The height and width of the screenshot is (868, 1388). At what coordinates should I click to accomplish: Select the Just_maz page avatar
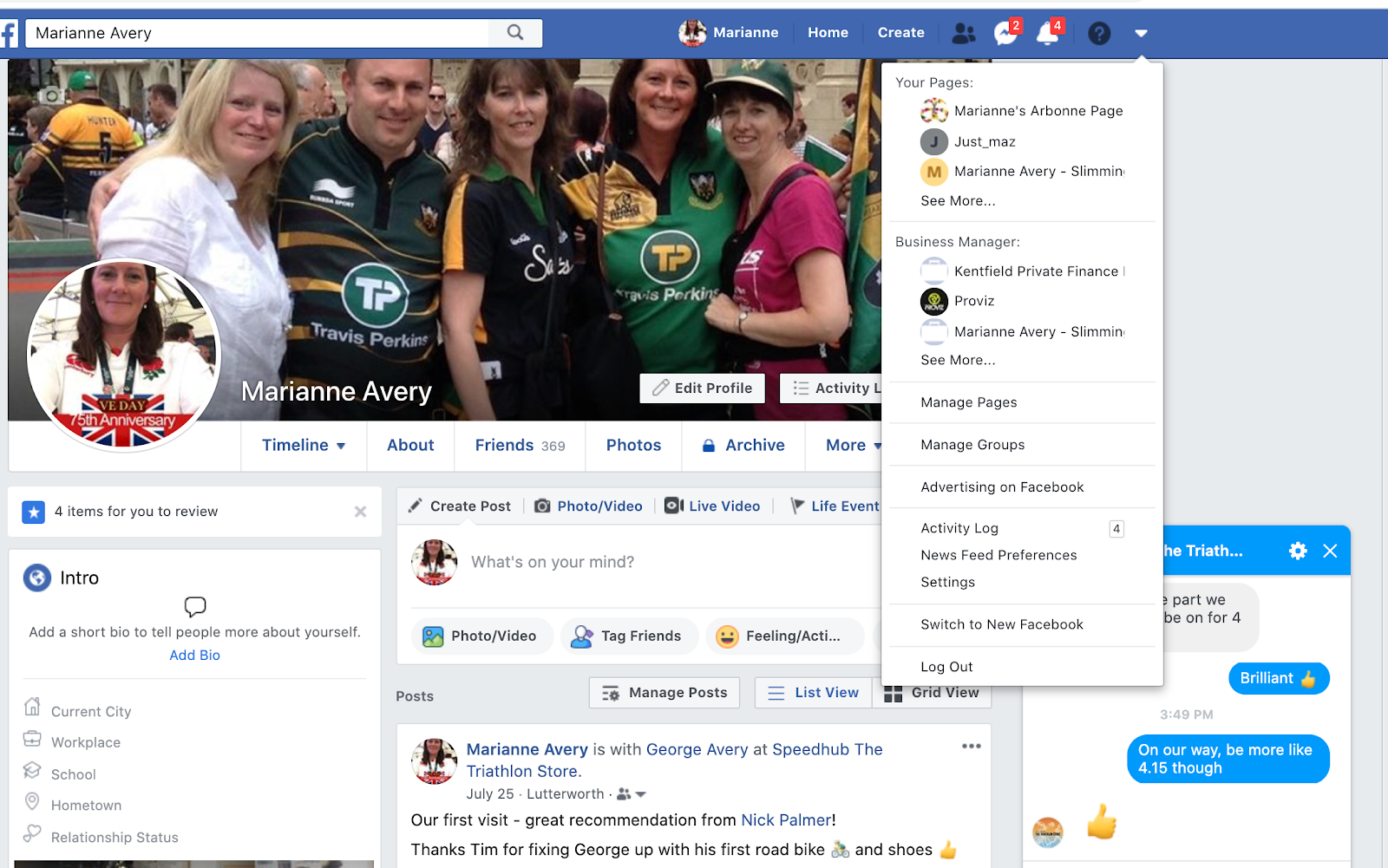(x=934, y=141)
